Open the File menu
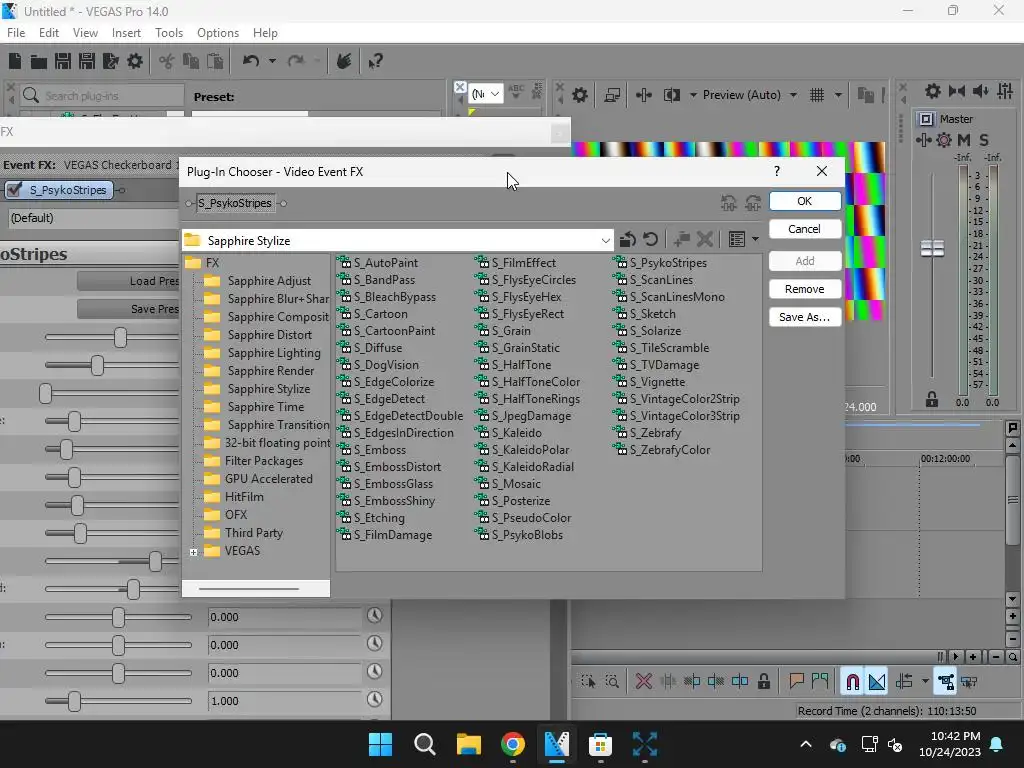1024x768 pixels. click(16, 33)
